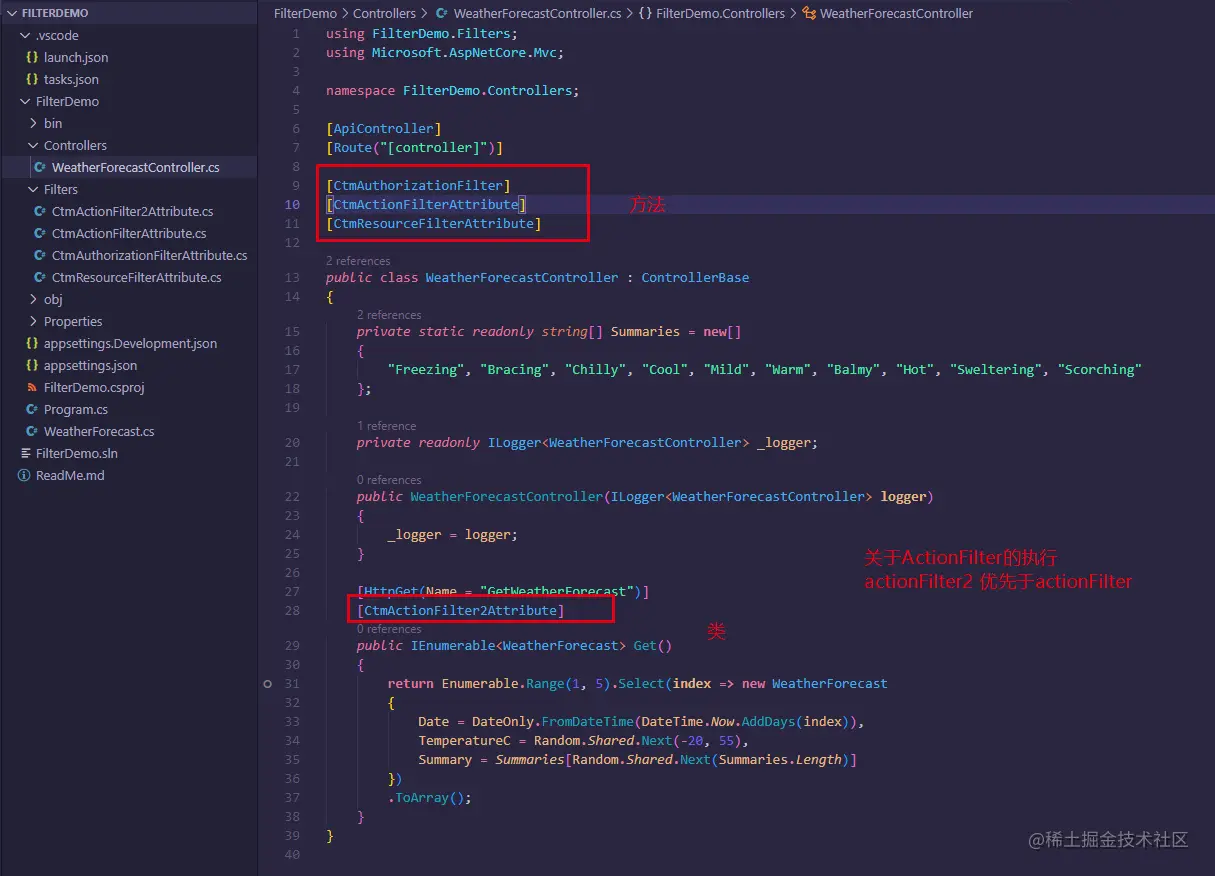Click the breakpoint circle at line 31
1215x876 pixels.
[267, 684]
